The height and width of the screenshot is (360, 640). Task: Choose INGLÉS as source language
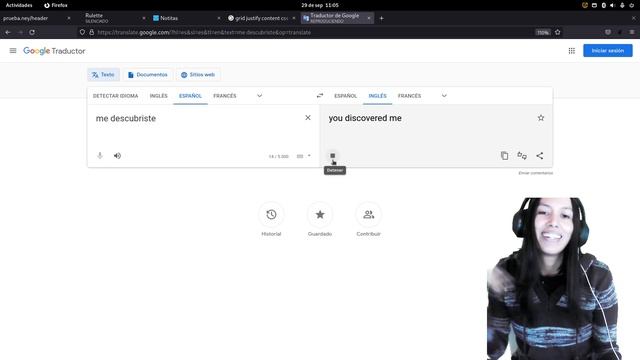158,96
